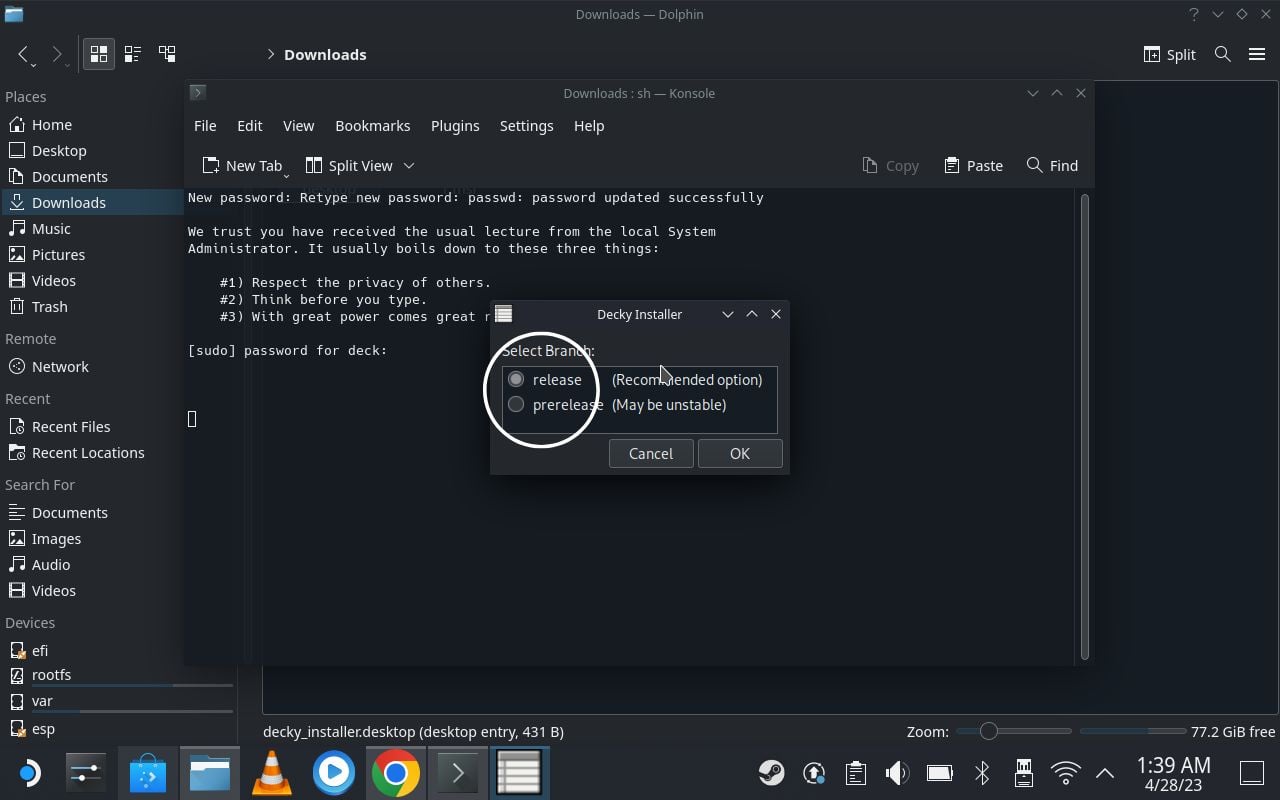Image resolution: width=1280 pixels, height=800 pixels.
Task: Open Steam icon in system tray
Action: (x=771, y=772)
